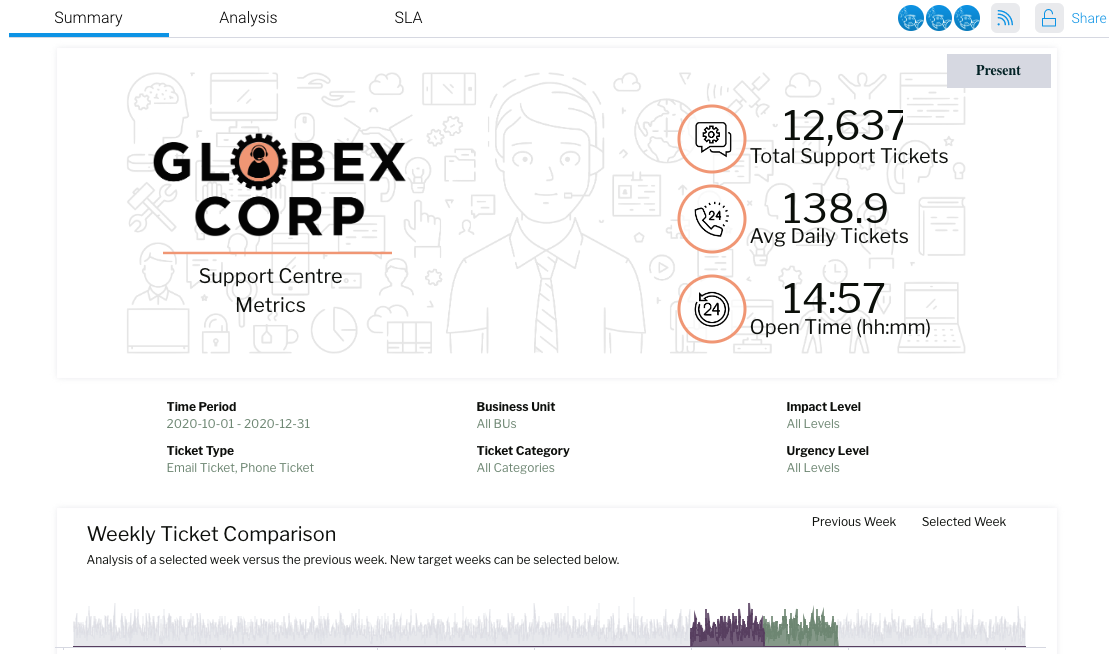Image resolution: width=1118 pixels, height=654 pixels.
Task: Click the green selected-week region in timeline
Action: click(801, 630)
